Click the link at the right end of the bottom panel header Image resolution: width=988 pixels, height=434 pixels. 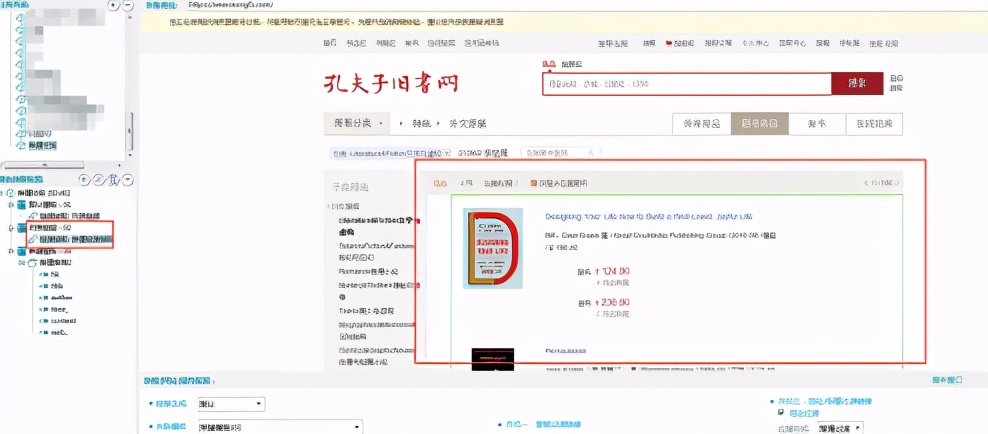[x=947, y=380]
